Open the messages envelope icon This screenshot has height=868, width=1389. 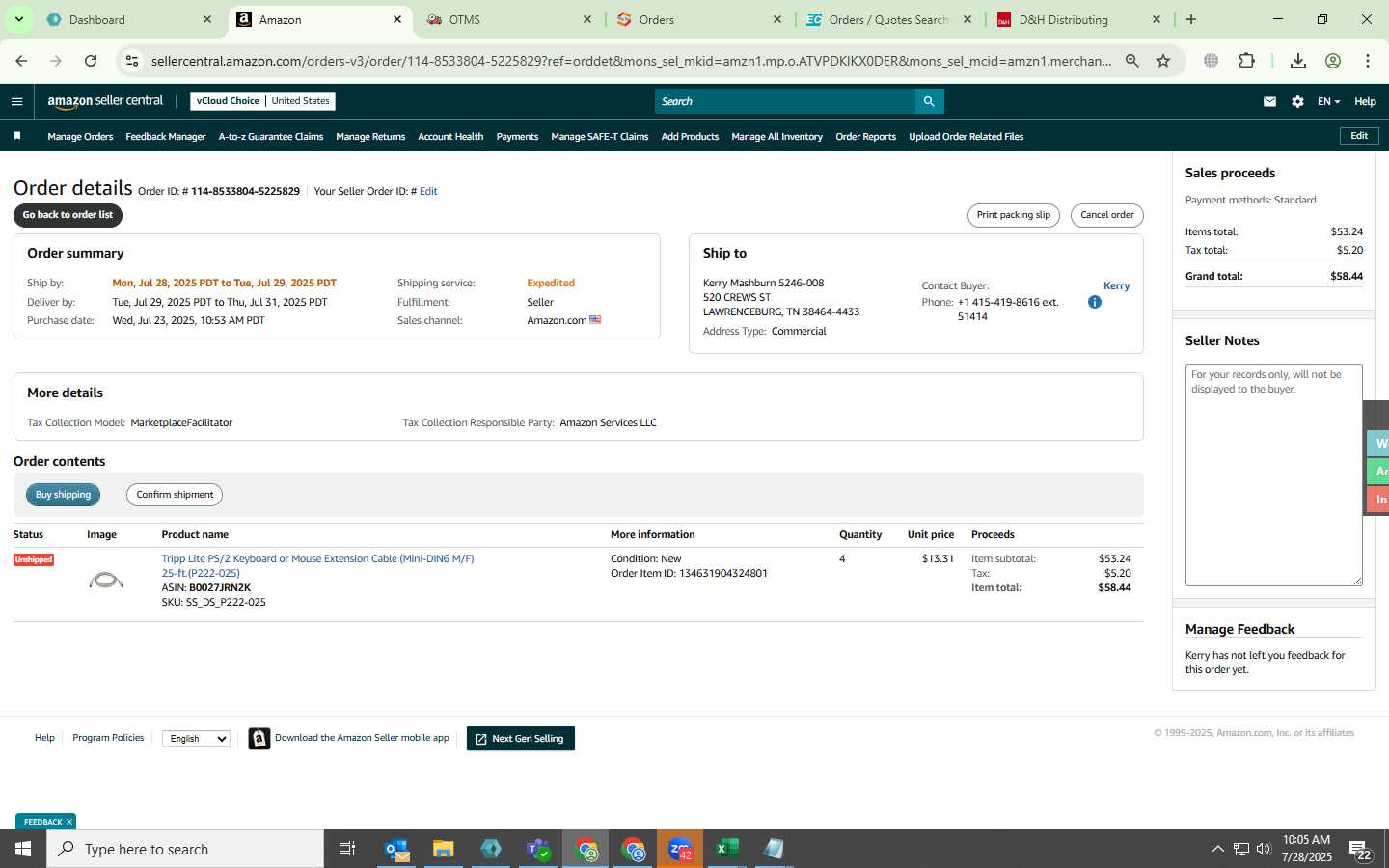point(1269,101)
